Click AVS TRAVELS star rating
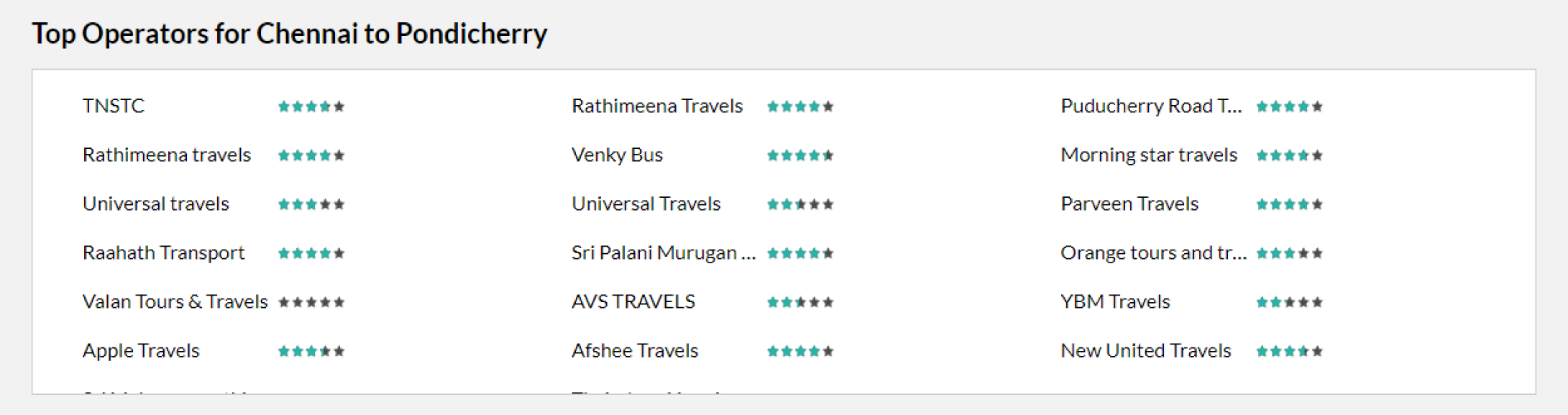Screen dimensions: 1568x415 tap(800, 302)
